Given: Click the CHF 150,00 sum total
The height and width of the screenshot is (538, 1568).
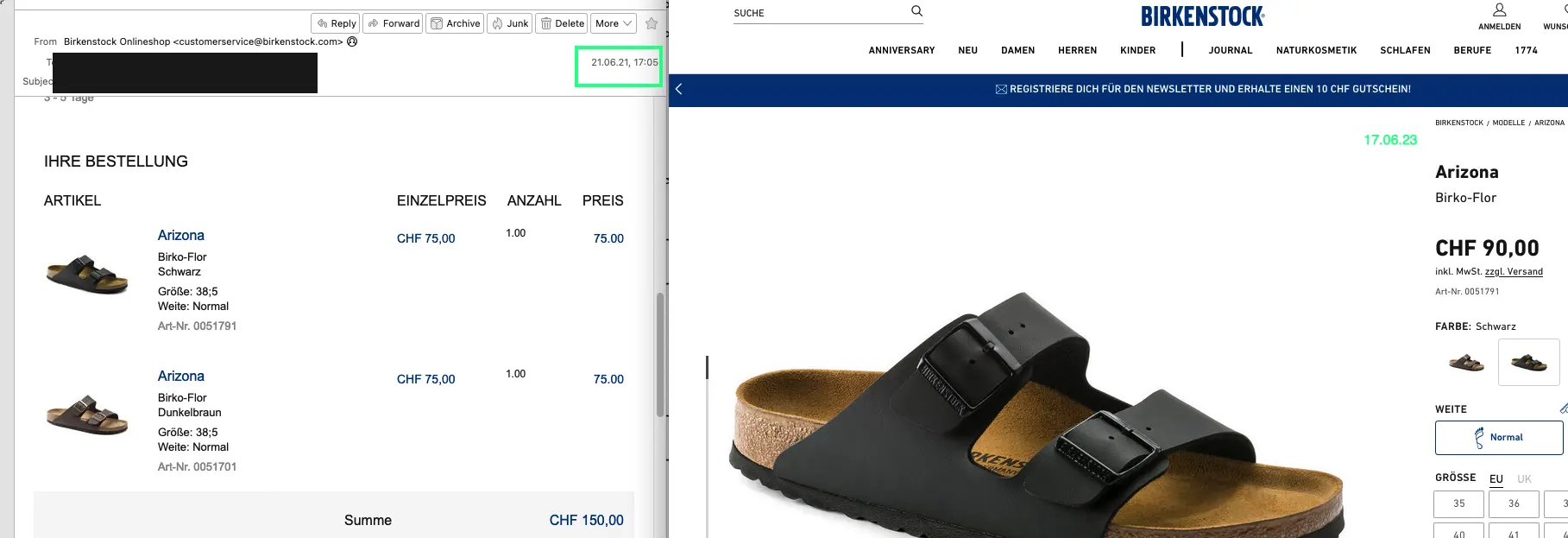Looking at the screenshot, I should click(x=586, y=520).
